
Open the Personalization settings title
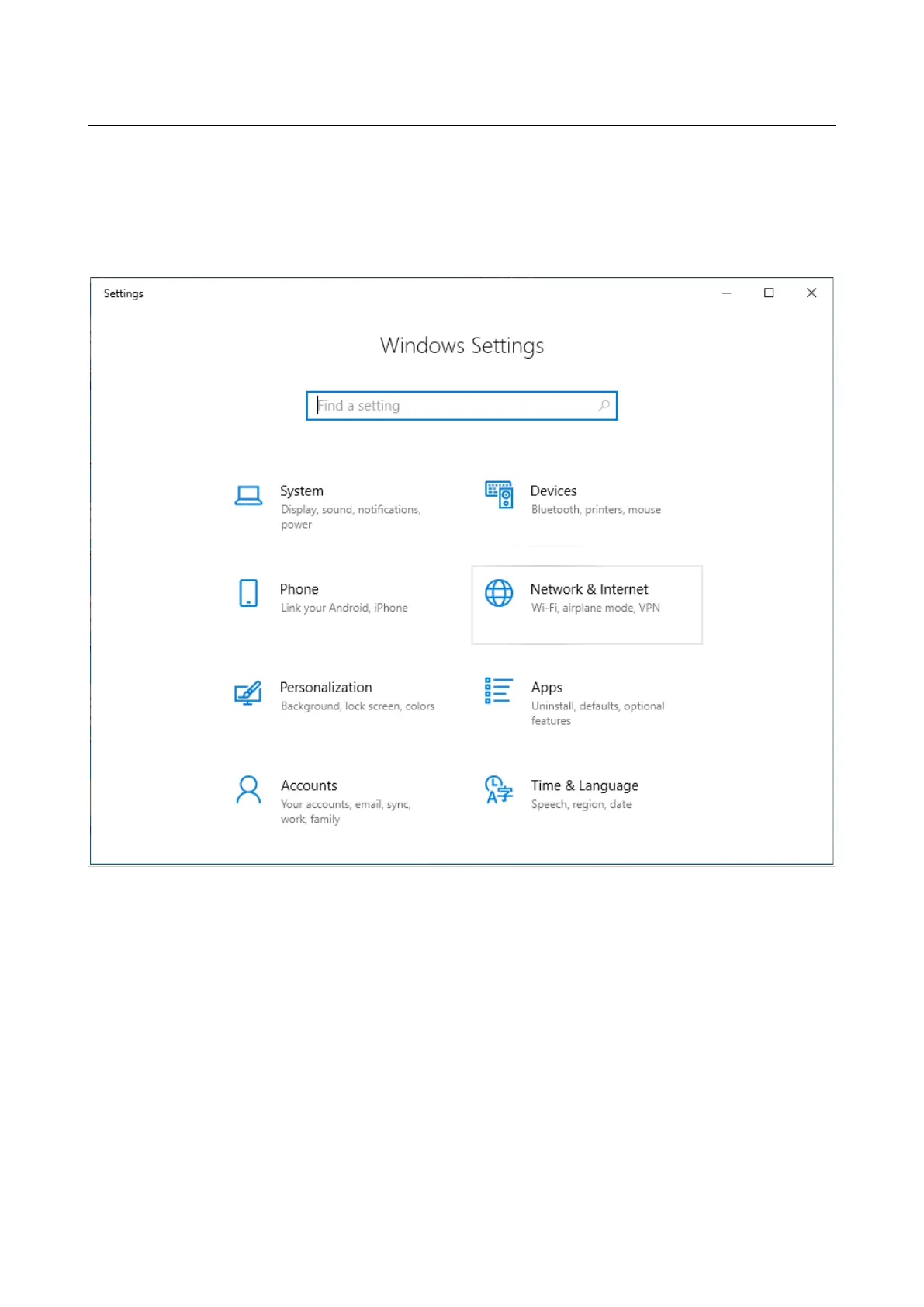coord(326,688)
